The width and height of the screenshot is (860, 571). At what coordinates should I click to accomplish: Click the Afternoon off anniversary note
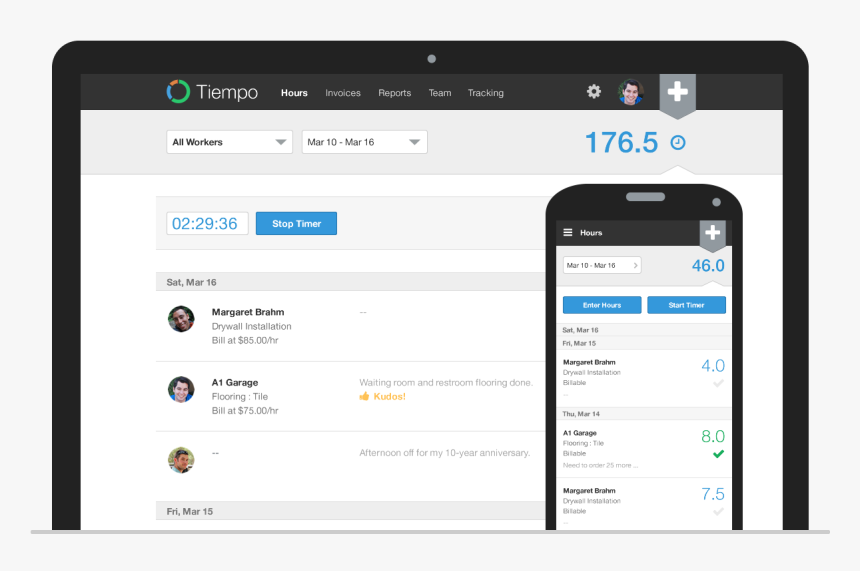445,453
